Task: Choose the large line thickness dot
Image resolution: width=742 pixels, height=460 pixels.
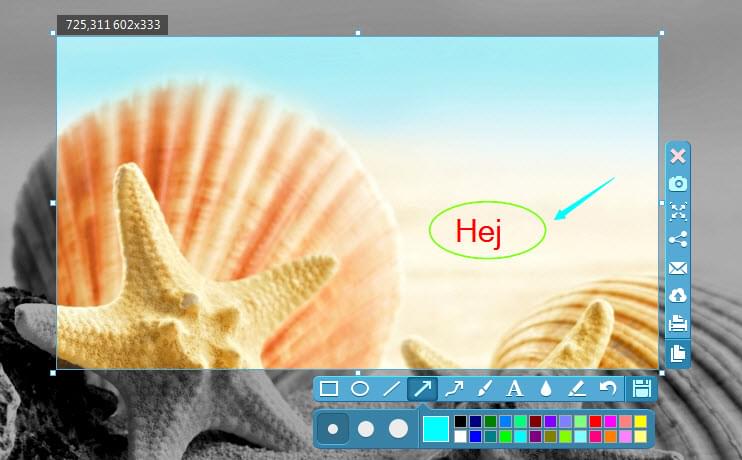Action: coord(398,429)
